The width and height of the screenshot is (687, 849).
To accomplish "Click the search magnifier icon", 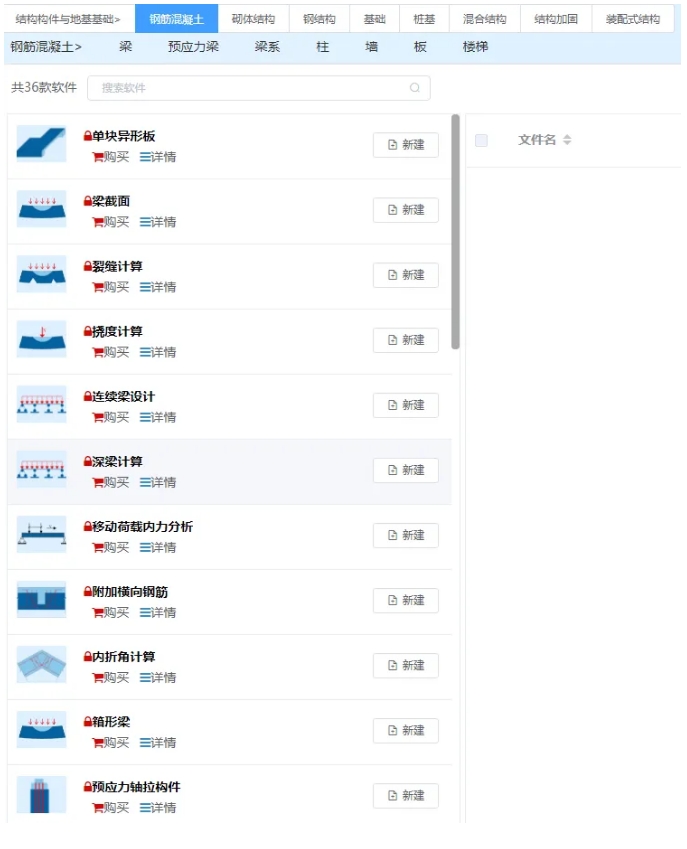I will click(415, 88).
